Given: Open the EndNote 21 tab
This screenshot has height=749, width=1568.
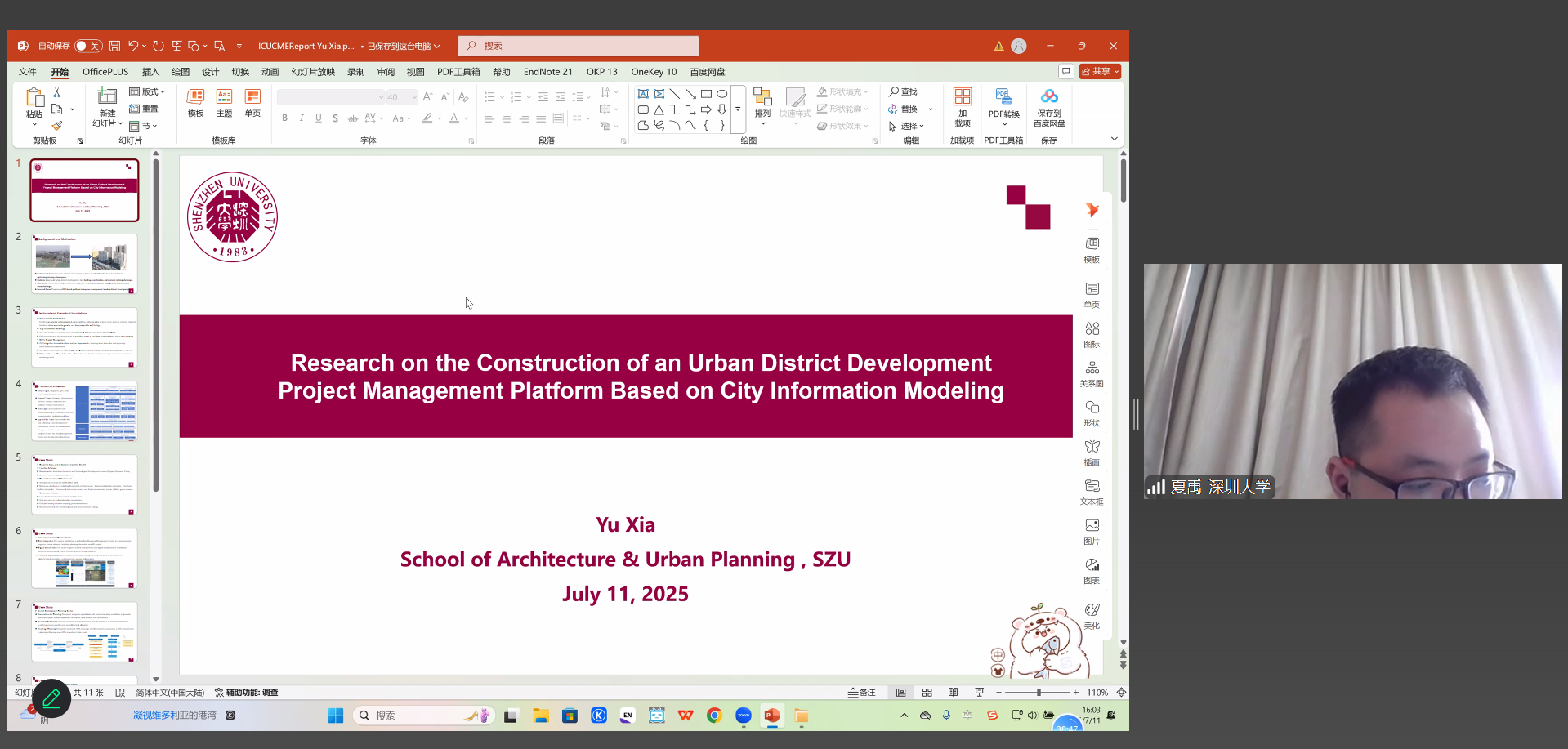Looking at the screenshot, I should pyautogui.click(x=548, y=72).
